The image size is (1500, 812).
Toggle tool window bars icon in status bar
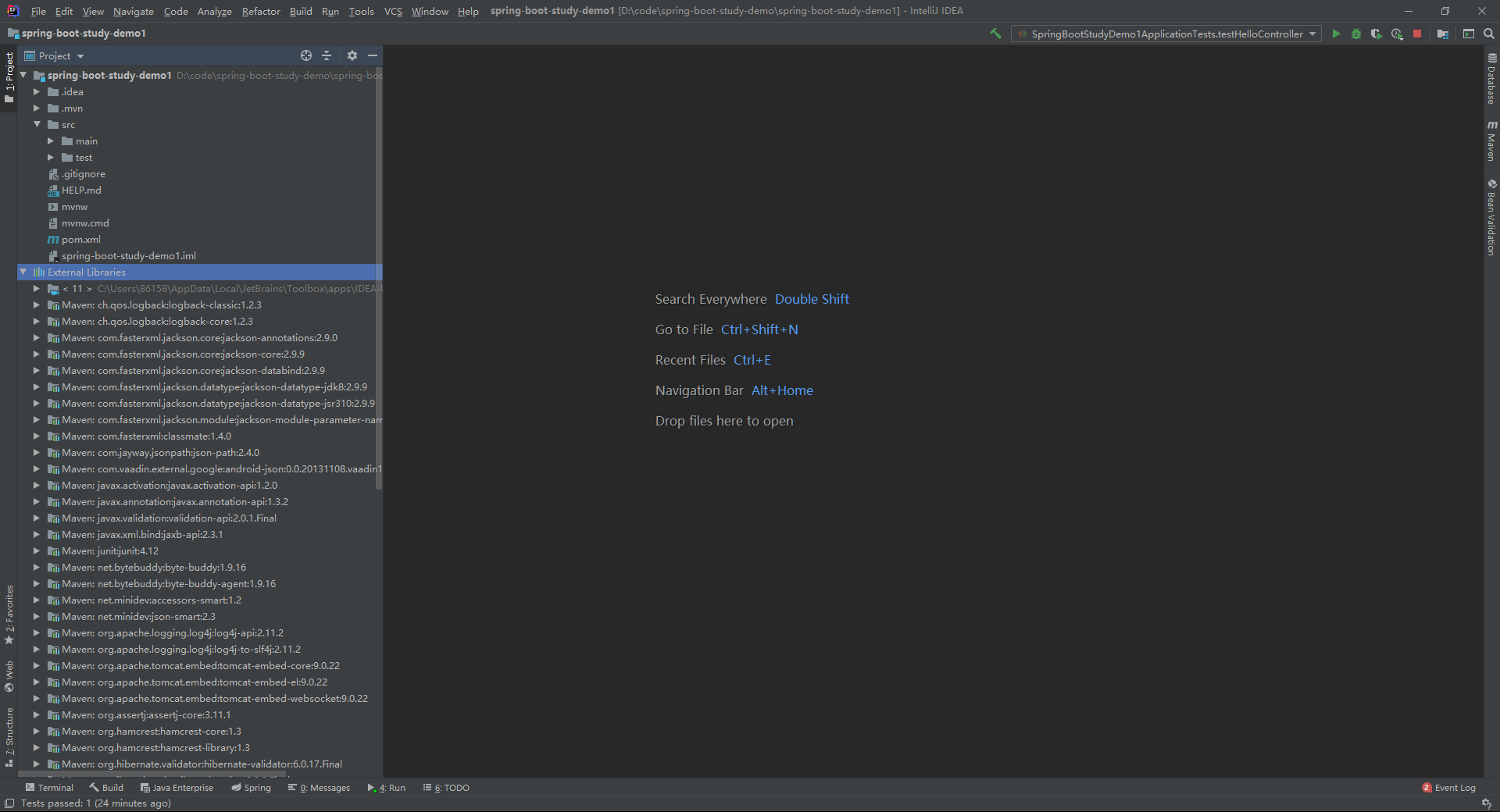[9, 803]
